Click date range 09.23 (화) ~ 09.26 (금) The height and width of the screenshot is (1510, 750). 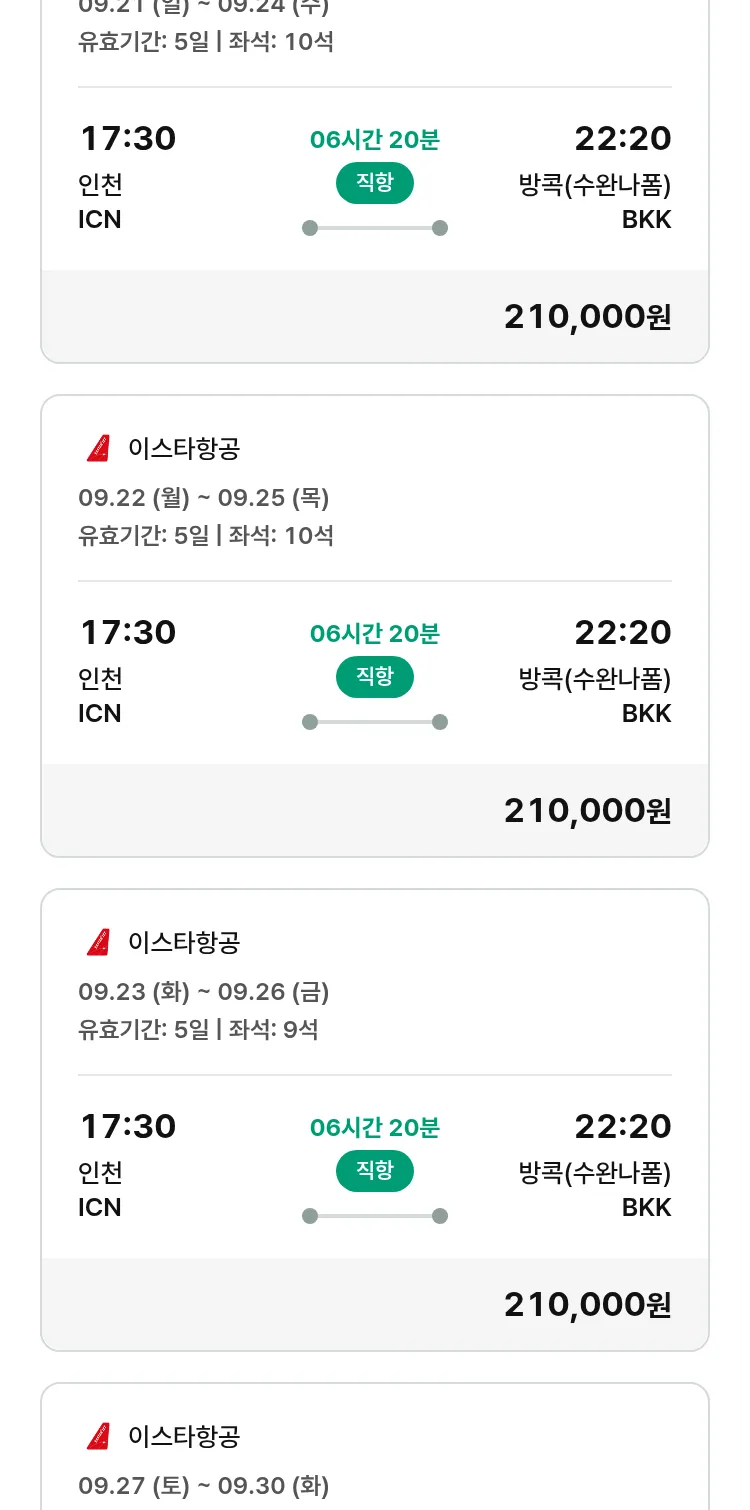tap(203, 992)
